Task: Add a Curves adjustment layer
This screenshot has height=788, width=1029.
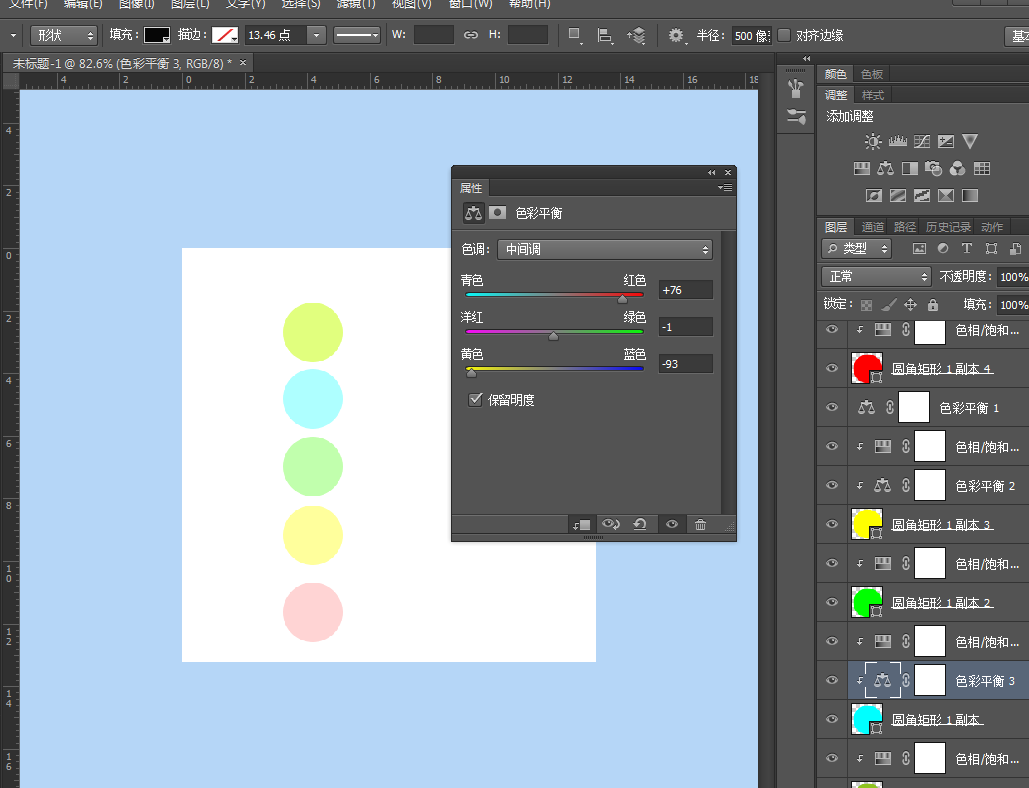Action: click(921, 142)
